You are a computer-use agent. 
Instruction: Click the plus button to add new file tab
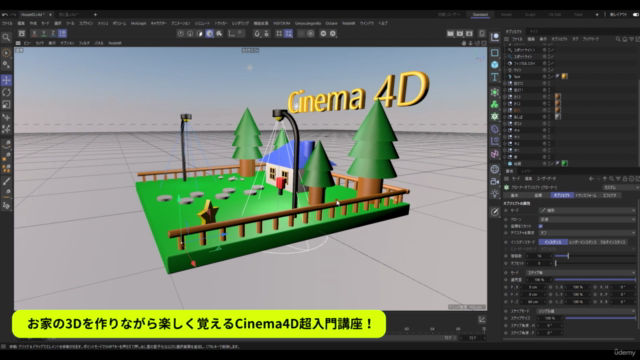(x=95, y=14)
